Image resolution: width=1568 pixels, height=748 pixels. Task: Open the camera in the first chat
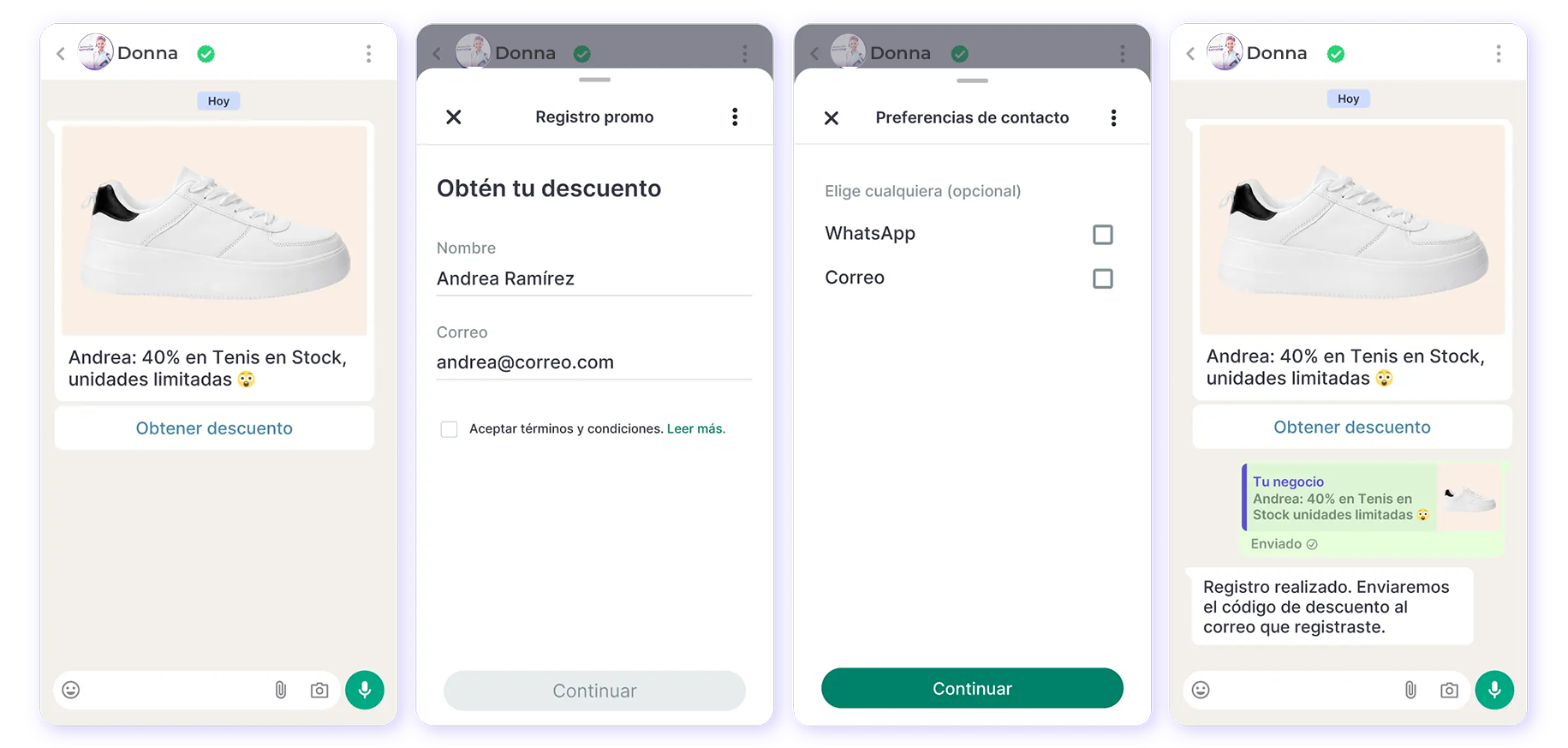tap(319, 690)
